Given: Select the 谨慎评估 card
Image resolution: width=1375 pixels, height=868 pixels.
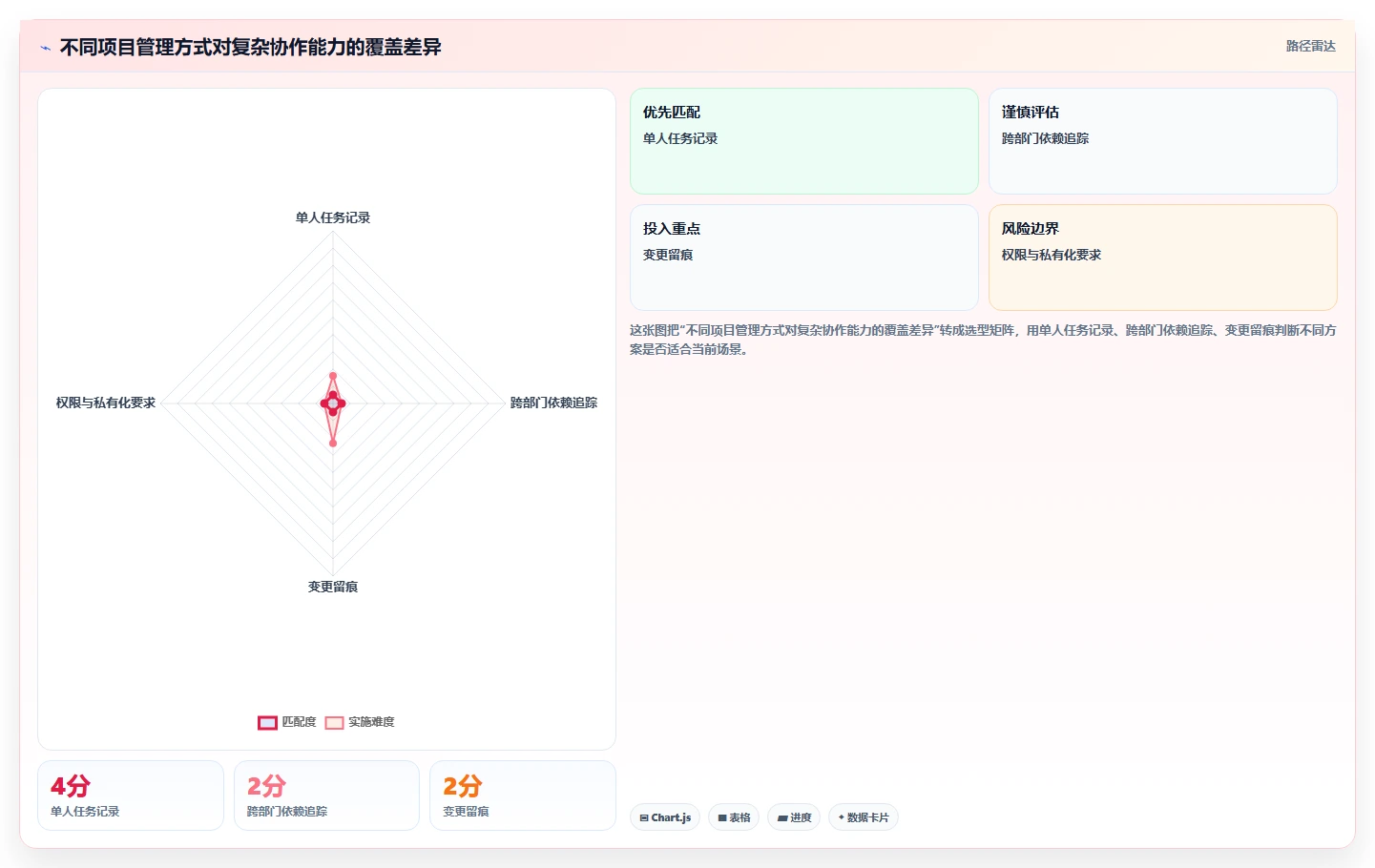Looking at the screenshot, I should tap(1163, 141).
